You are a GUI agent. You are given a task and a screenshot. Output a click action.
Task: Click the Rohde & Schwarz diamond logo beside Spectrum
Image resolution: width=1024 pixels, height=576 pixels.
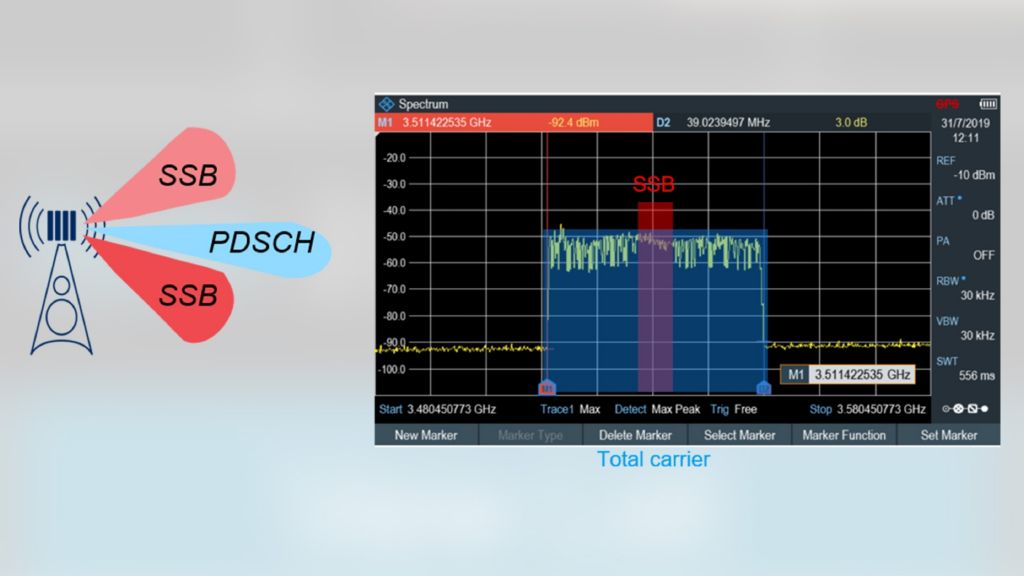(388, 103)
